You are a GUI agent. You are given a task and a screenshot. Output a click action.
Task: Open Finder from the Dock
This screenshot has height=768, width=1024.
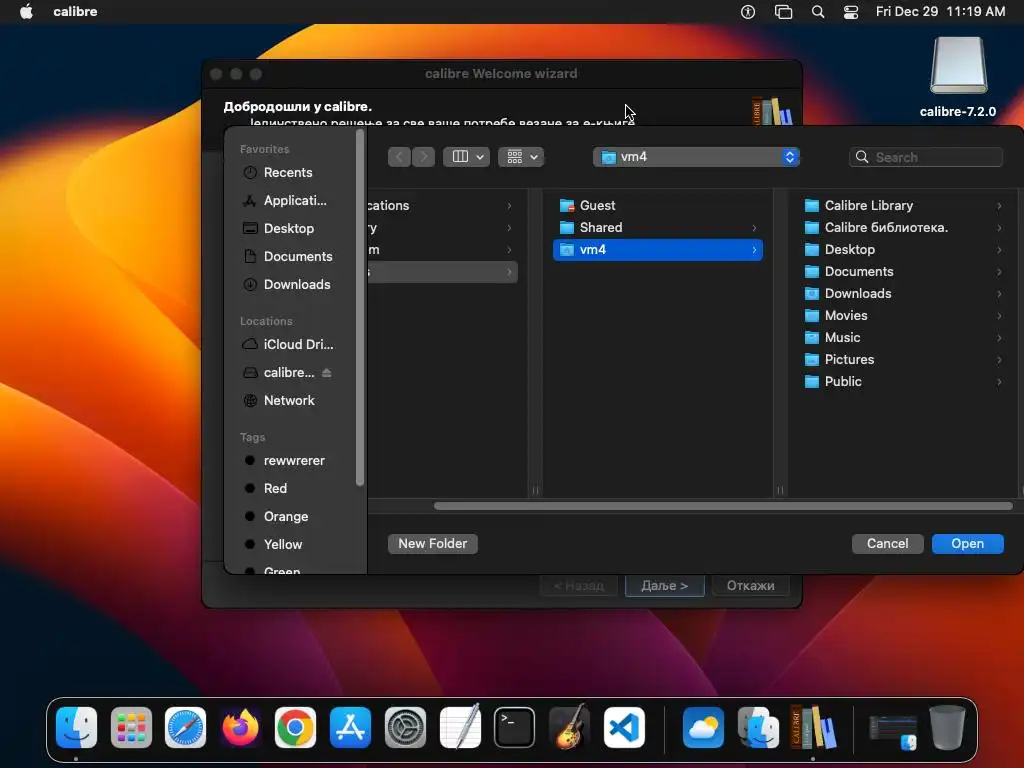point(76,728)
